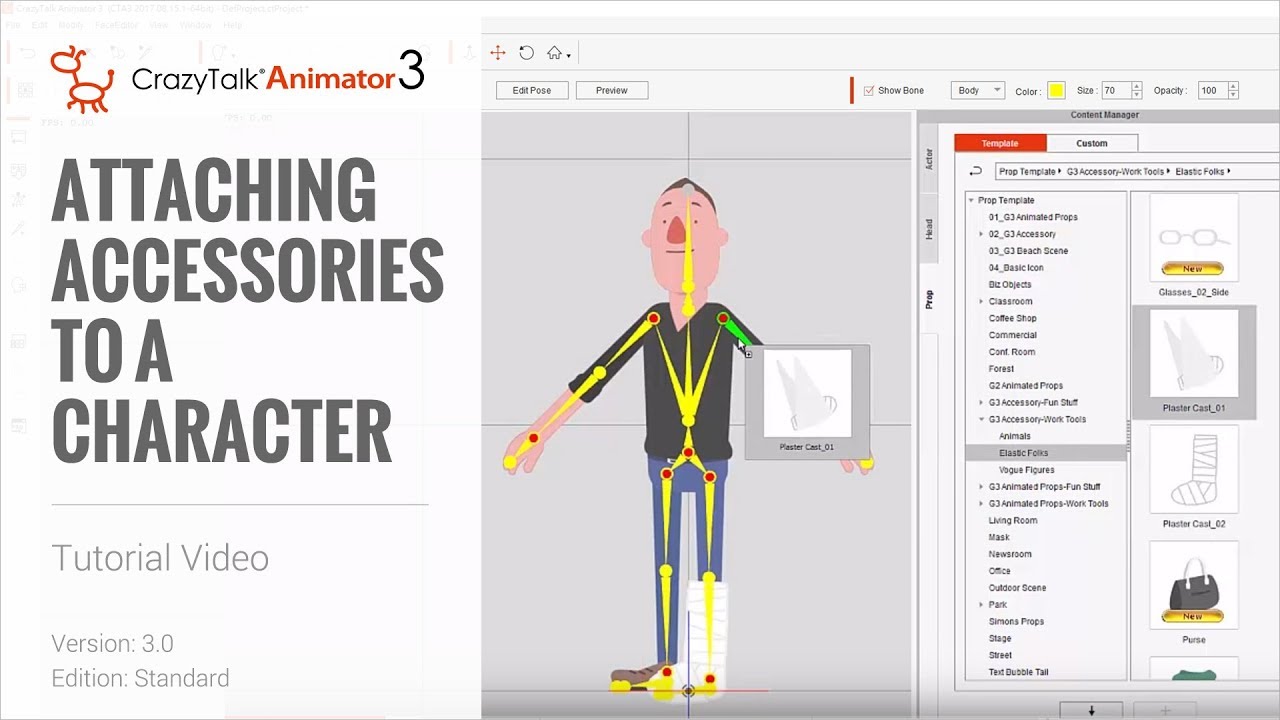The width and height of the screenshot is (1280, 720).
Task: Expand the Park folder
Action: tap(981, 605)
